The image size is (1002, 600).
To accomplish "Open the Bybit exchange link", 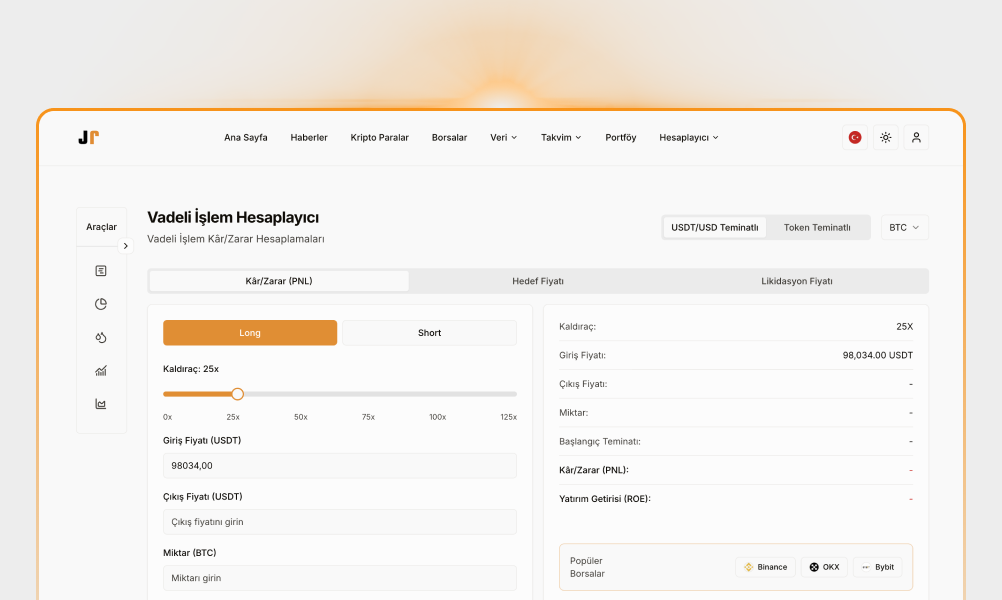I will (x=877, y=567).
